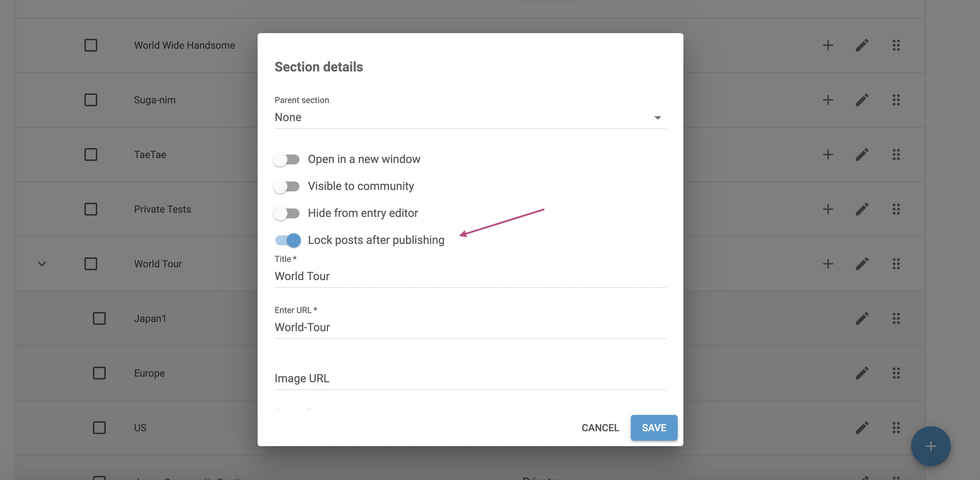980x480 pixels.
Task: Turn on Visible to community switch
Action: [287, 186]
